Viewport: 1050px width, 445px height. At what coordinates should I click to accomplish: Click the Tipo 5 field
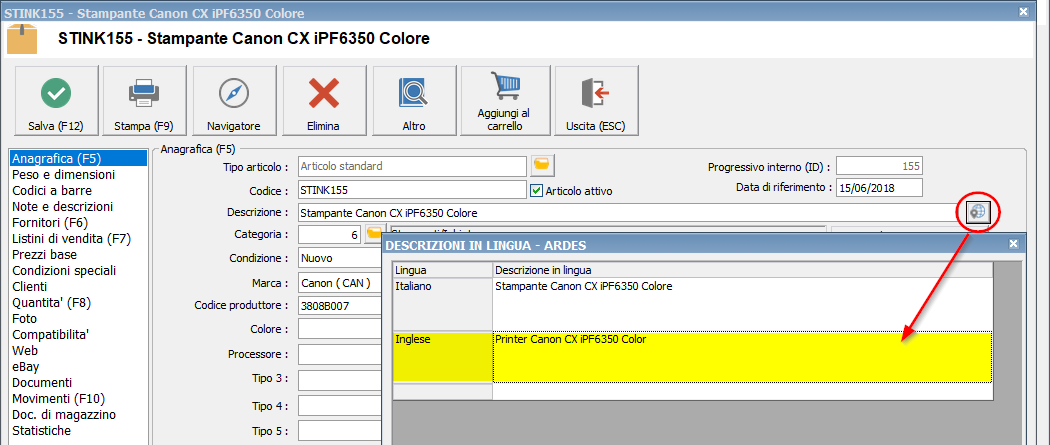point(340,430)
